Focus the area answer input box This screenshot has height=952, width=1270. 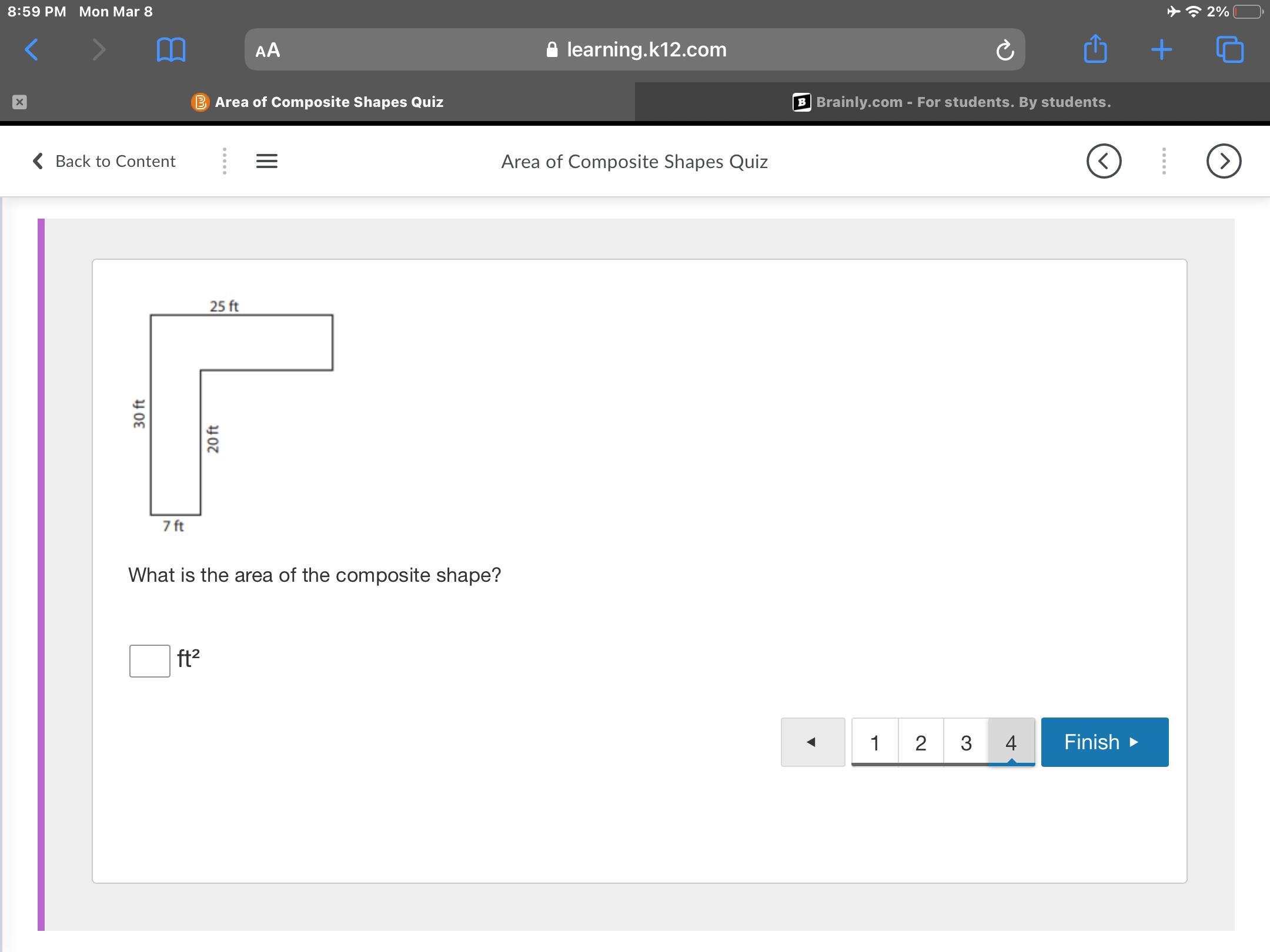(150, 661)
